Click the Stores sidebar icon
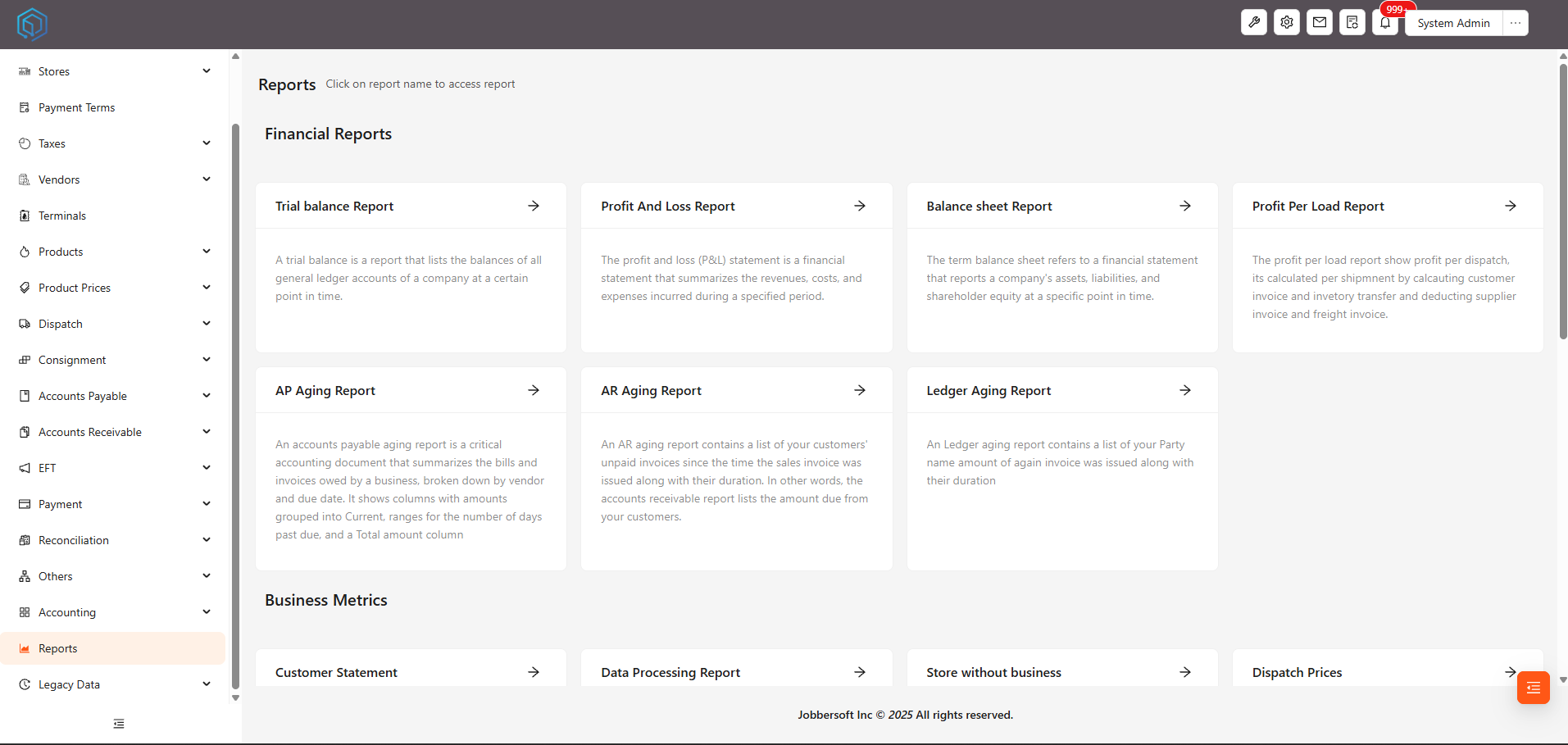The width and height of the screenshot is (1568, 745). tap(25, 71)
